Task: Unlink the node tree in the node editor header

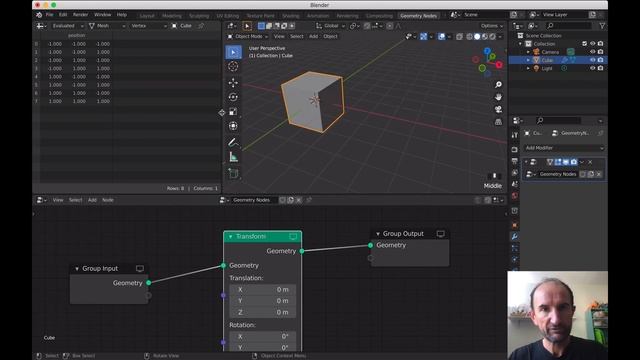Action: pyautogui.click(x=299, y=200)
